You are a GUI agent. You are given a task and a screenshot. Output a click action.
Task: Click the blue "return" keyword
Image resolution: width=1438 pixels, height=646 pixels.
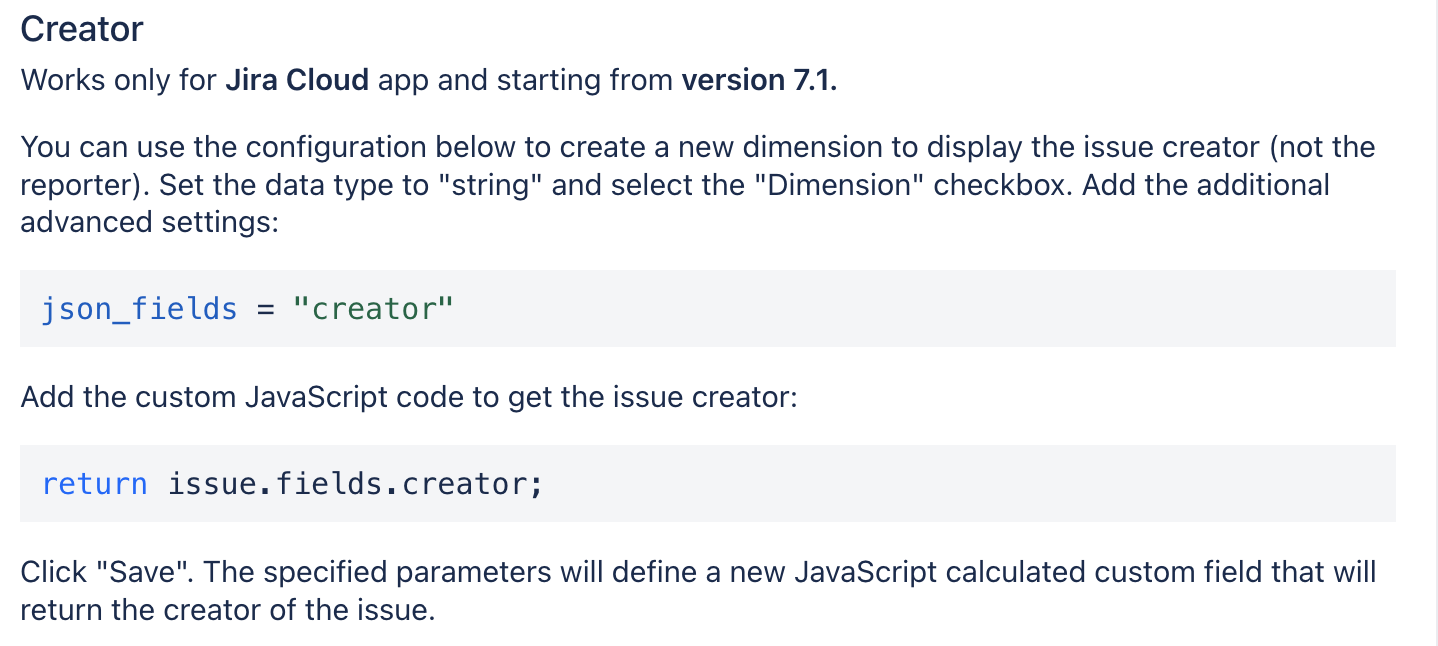[x=95, y=484]
